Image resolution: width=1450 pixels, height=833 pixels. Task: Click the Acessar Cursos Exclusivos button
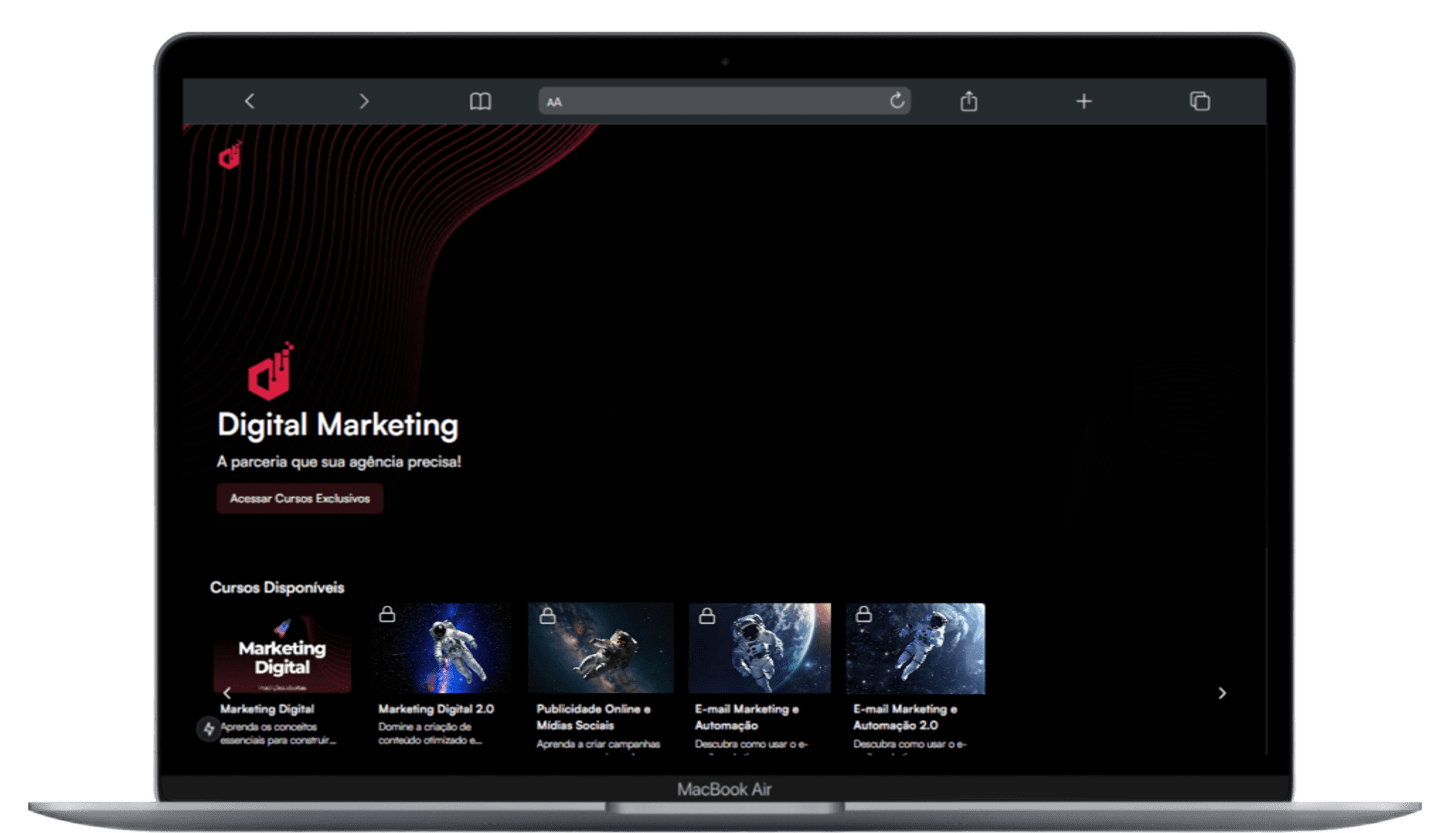(x=300, y=498)
